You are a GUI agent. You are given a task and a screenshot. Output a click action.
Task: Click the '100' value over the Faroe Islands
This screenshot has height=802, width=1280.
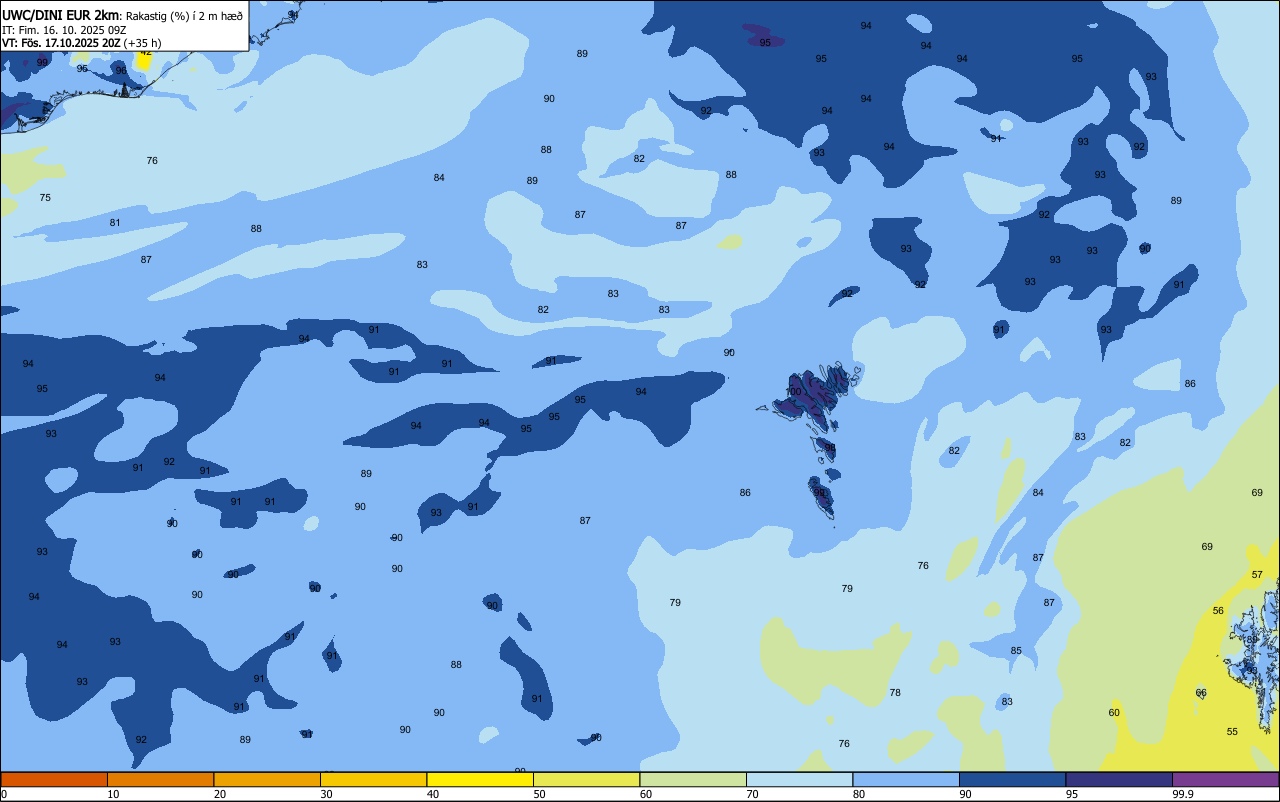[794, 392]
